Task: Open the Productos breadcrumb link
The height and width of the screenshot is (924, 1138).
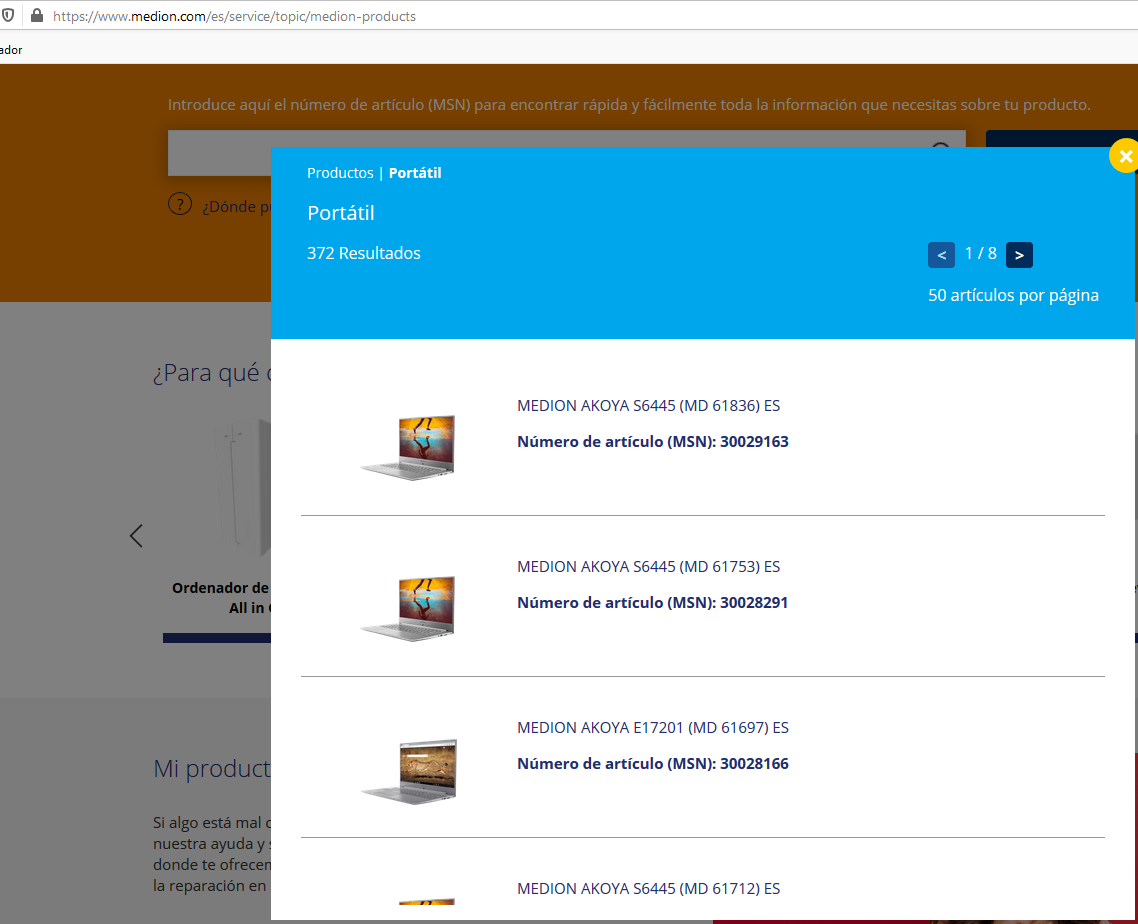Action: point(340,173)
